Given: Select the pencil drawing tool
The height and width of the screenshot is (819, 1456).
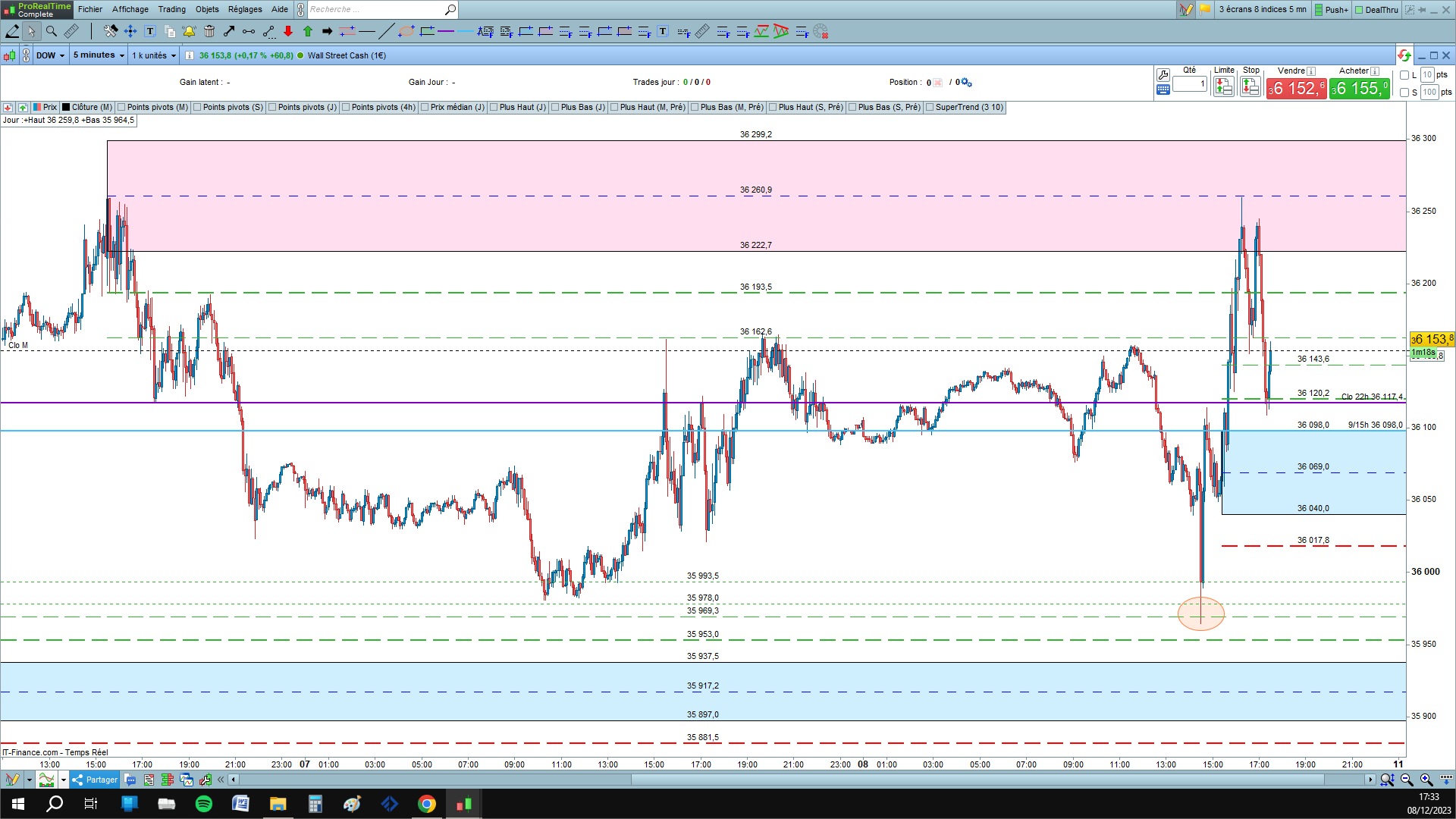Looking at the screenshot, I should click(12, 31).
